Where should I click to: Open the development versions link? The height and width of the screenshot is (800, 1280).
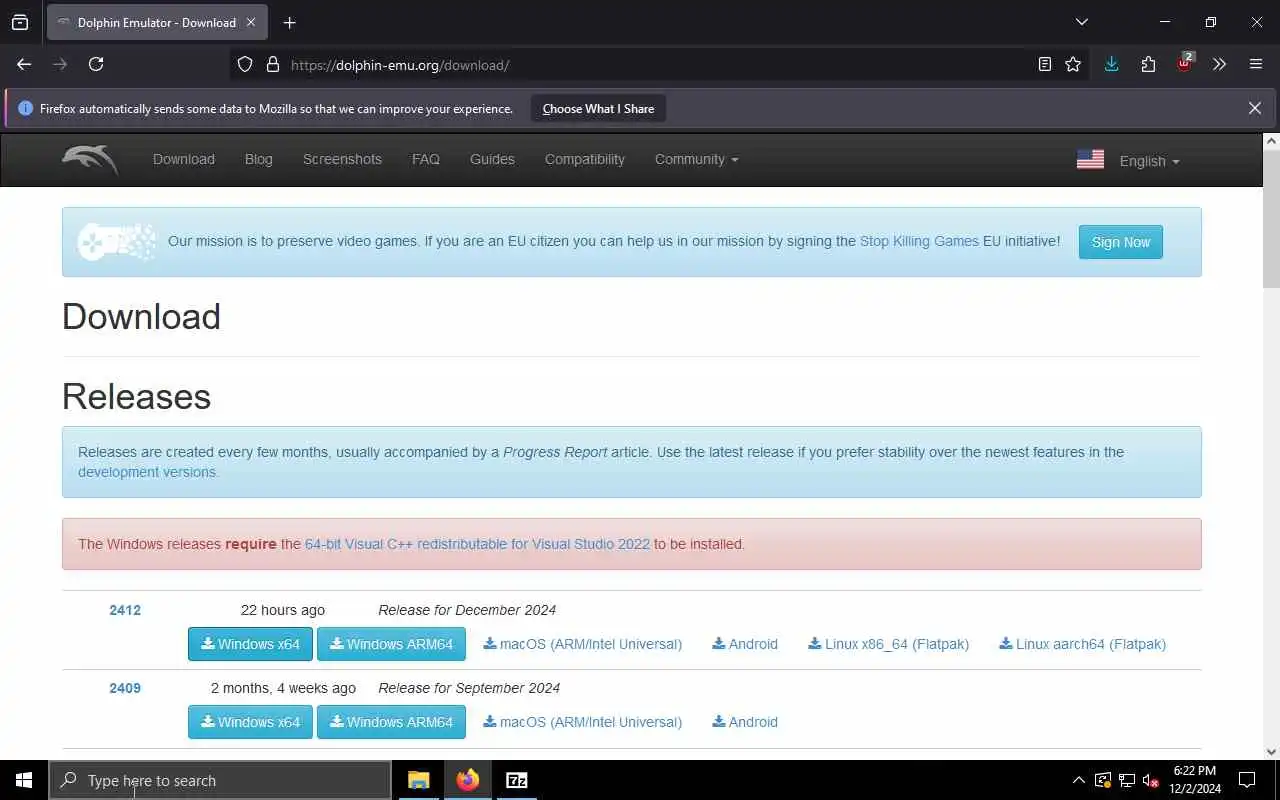click(147, 472)
